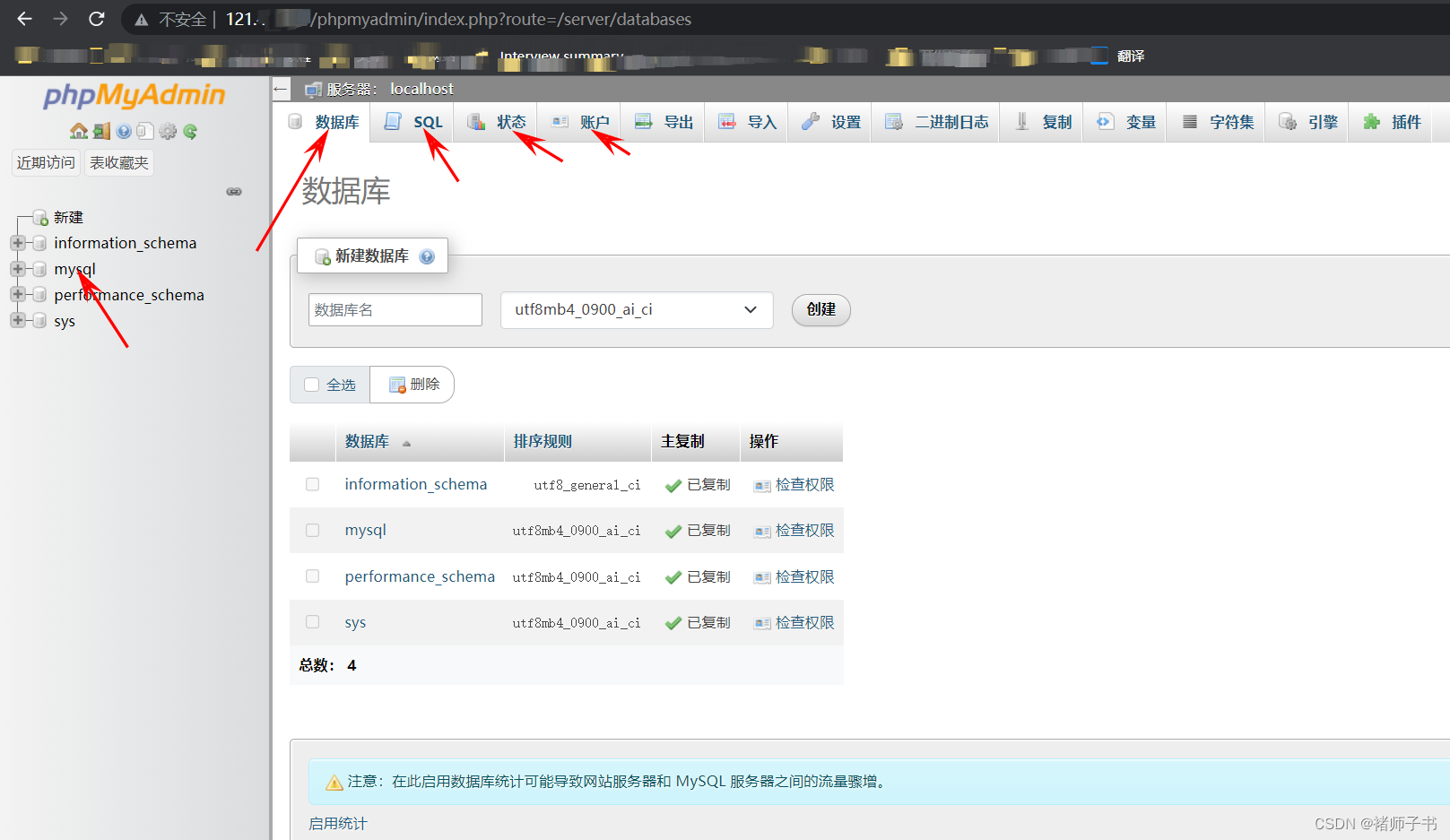Collapse navigation panel using arrow icon
The image size is (1450, 840).
[x=281, y=89]
